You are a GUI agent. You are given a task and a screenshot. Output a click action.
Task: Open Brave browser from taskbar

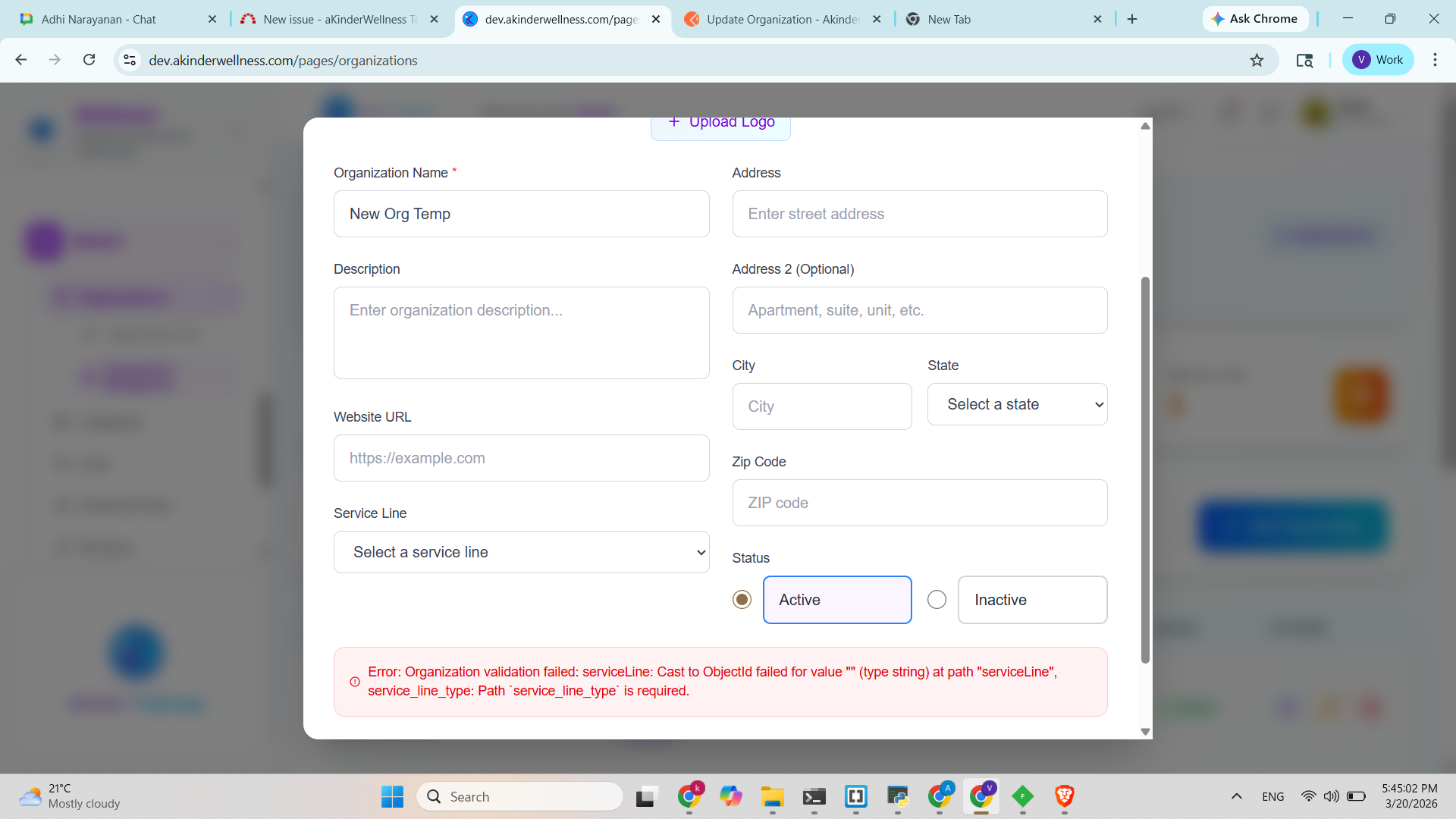(x=1064, y=796)
